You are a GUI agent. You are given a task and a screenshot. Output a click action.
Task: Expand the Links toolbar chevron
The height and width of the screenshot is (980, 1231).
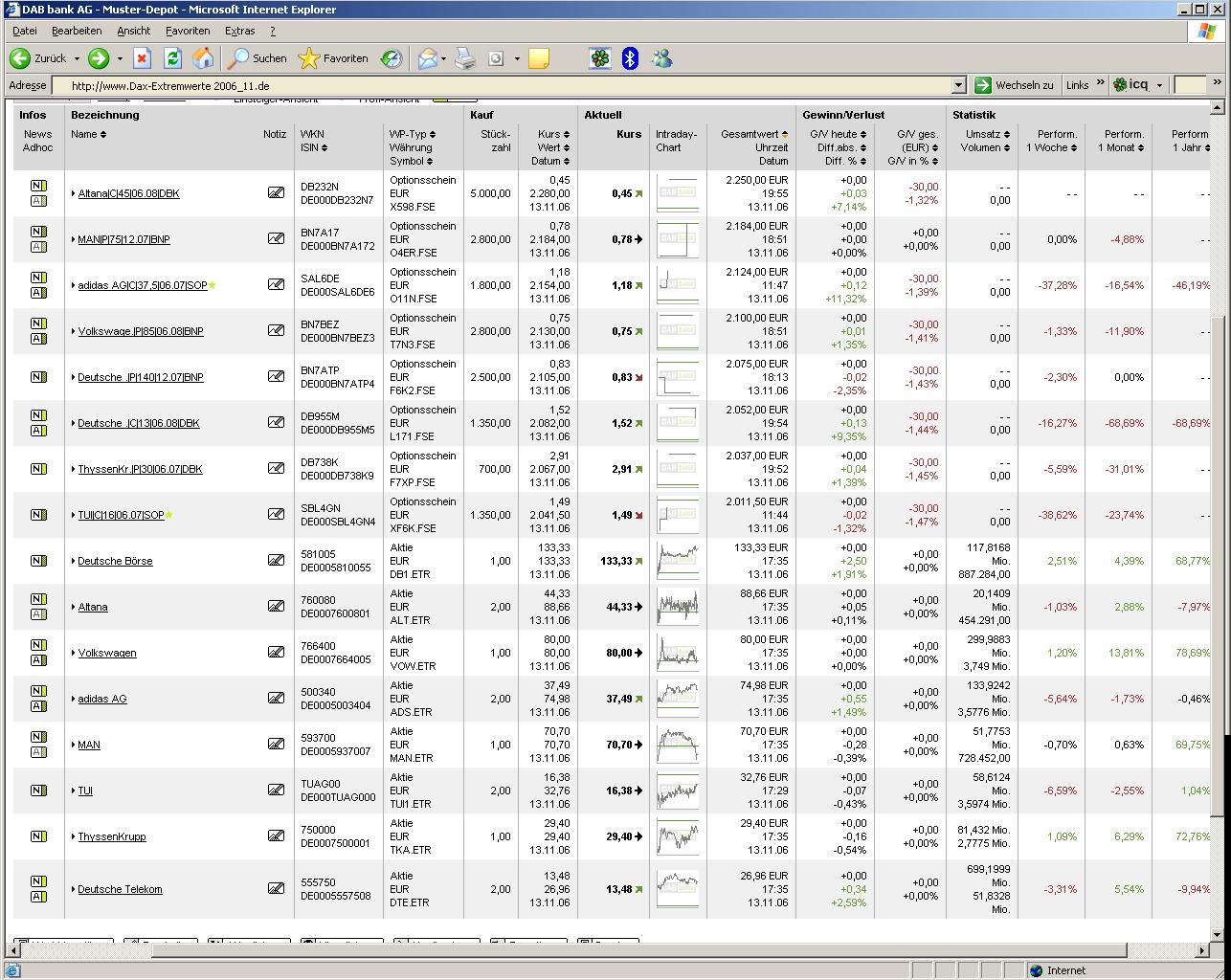pyautogui.click(x=1100, y=83)
